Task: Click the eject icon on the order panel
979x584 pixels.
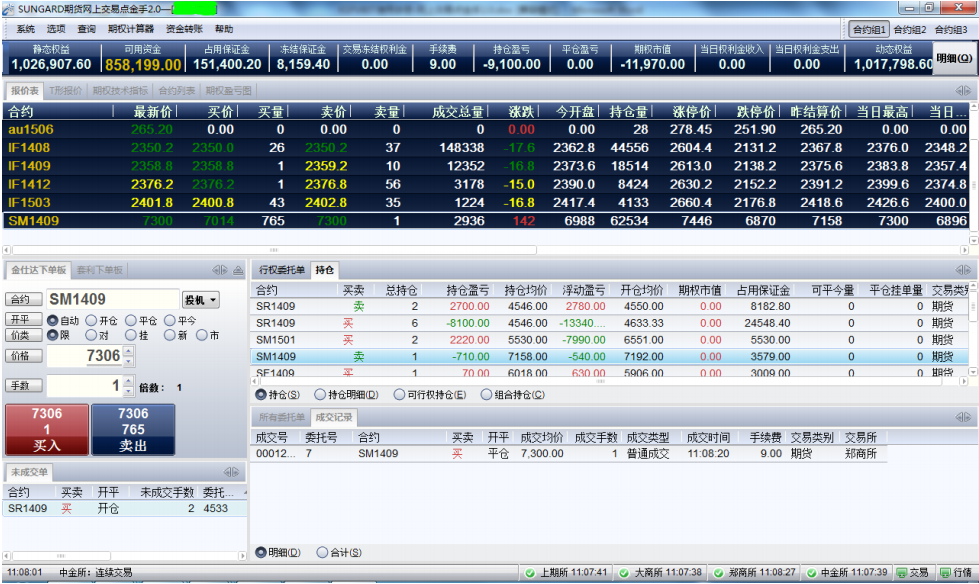Action: [238, 270]
